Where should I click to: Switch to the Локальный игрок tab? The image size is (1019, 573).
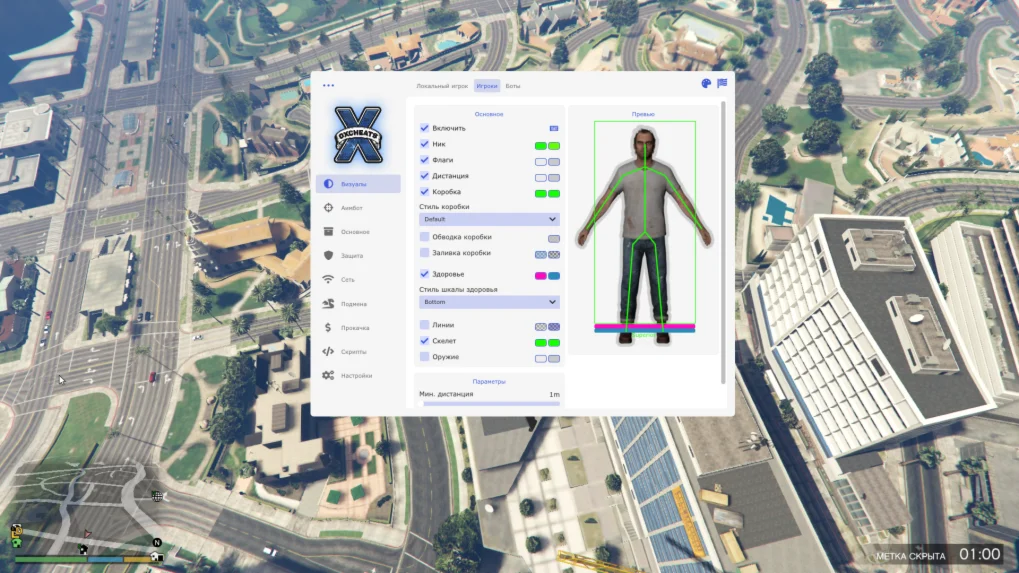[x=442, y=86]
